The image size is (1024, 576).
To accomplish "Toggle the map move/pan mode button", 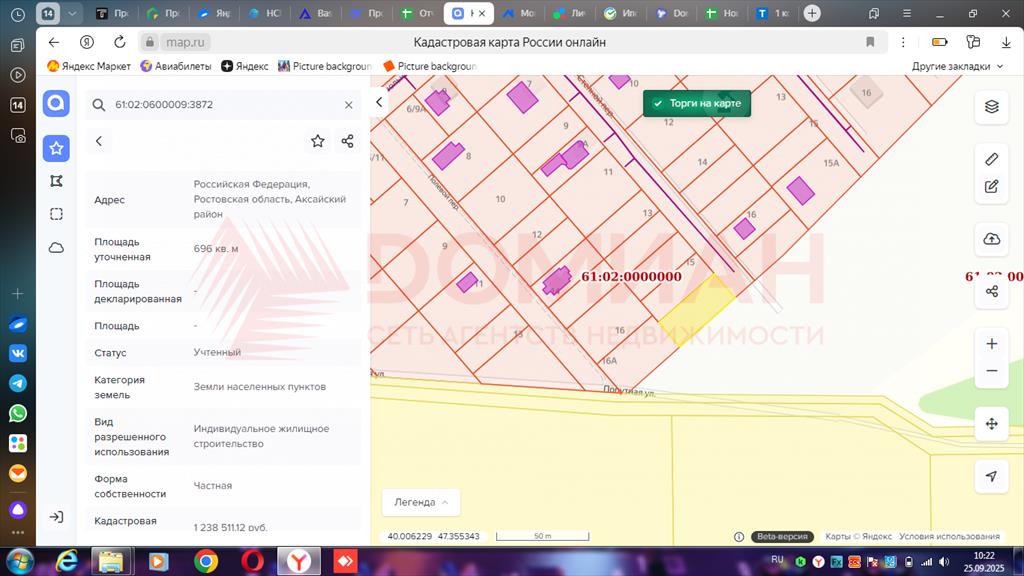I will pos(991,424).
